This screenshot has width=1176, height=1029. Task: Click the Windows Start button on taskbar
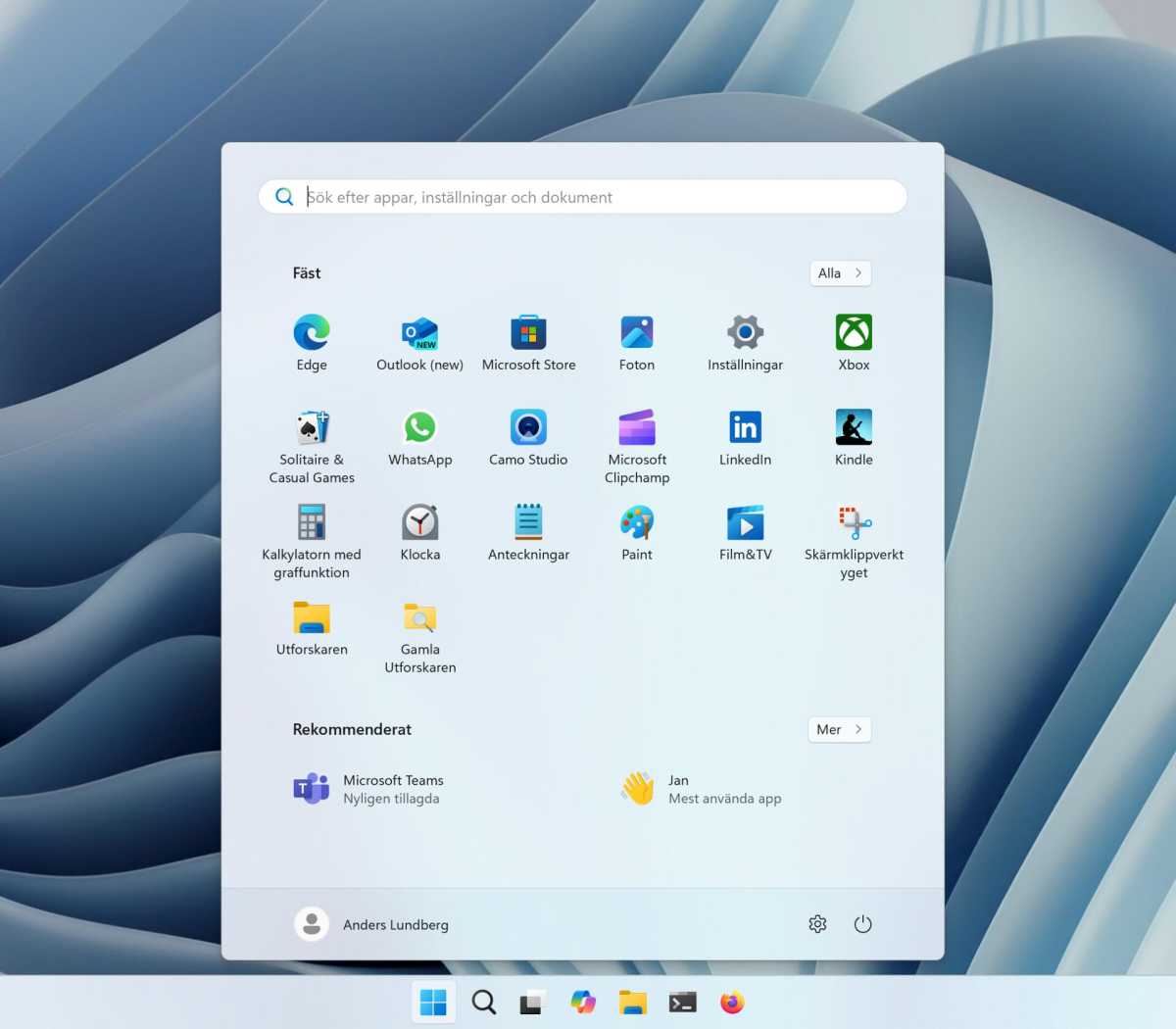[x=433, y=1003]
